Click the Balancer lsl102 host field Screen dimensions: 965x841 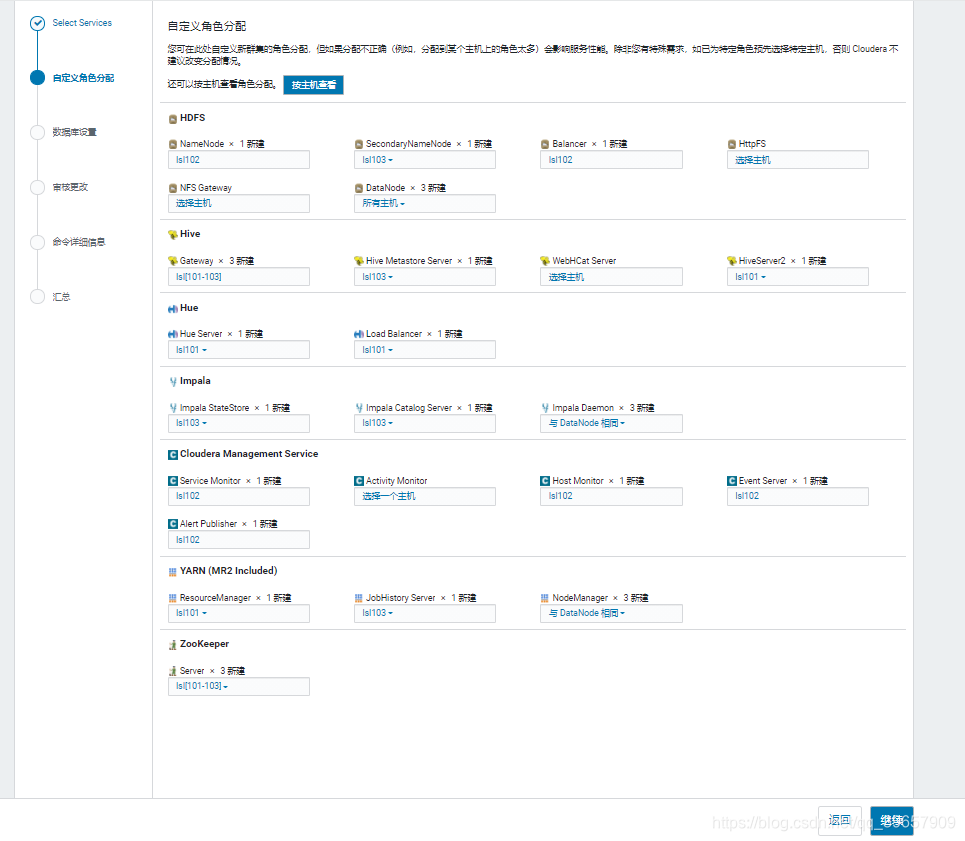(611, 160)
